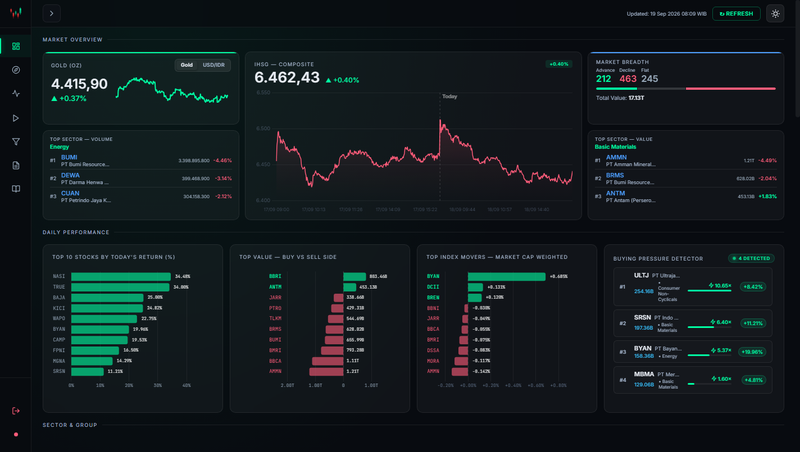Click the 4 DETECTED badge
Screen dimensions: 800x452
(751, 259)
